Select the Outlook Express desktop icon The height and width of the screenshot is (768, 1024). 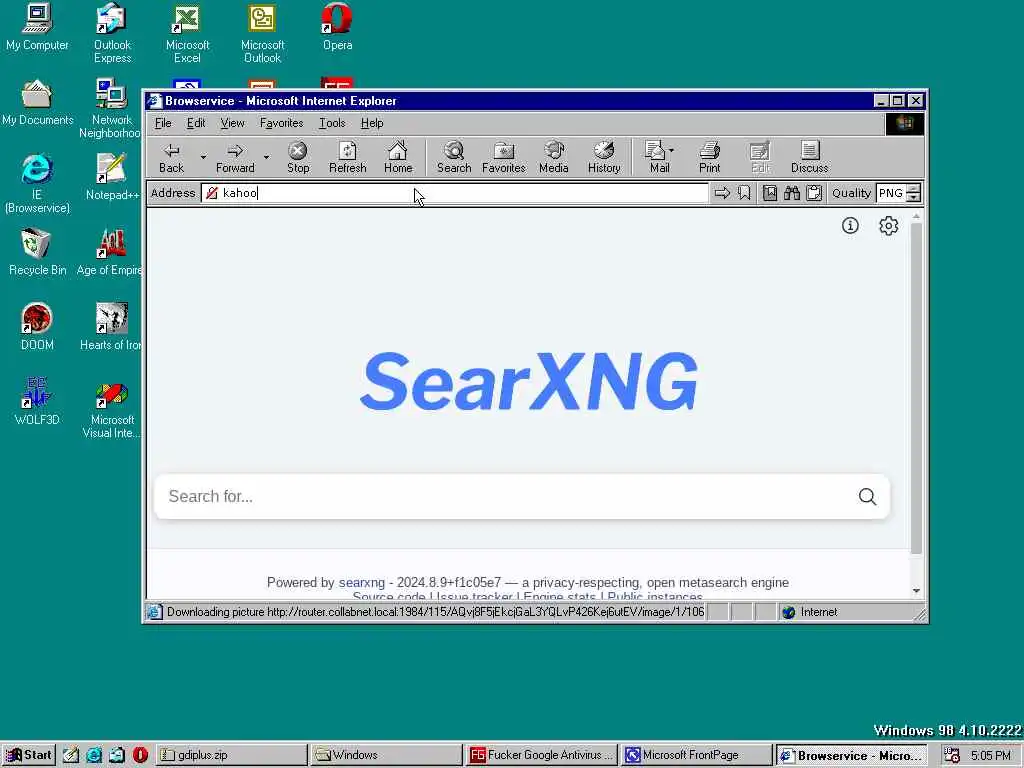pos(112,34)
